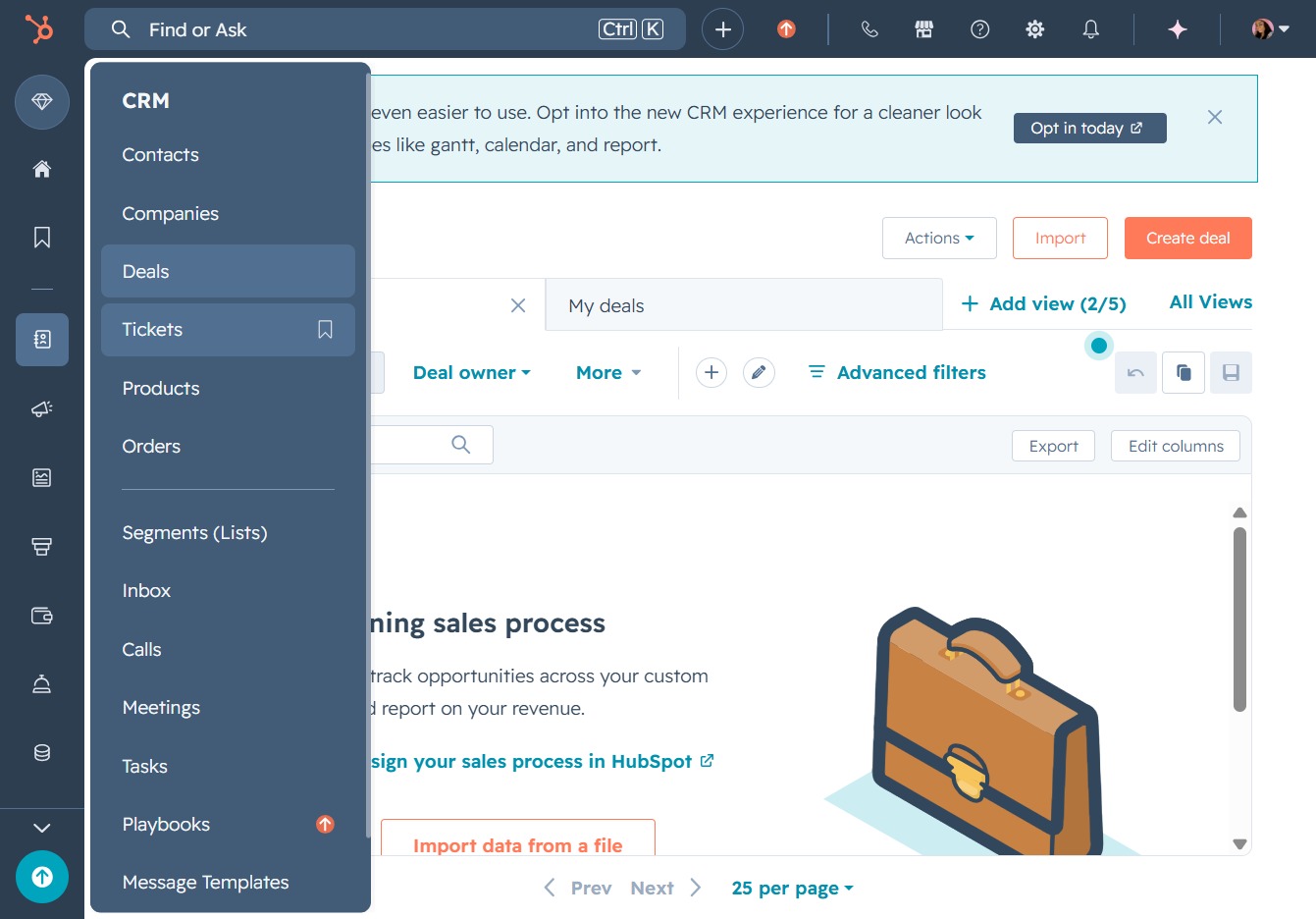1316x919 pixels.
Task: Open Bookmarks in left sidebar
Action: point(42,238)
